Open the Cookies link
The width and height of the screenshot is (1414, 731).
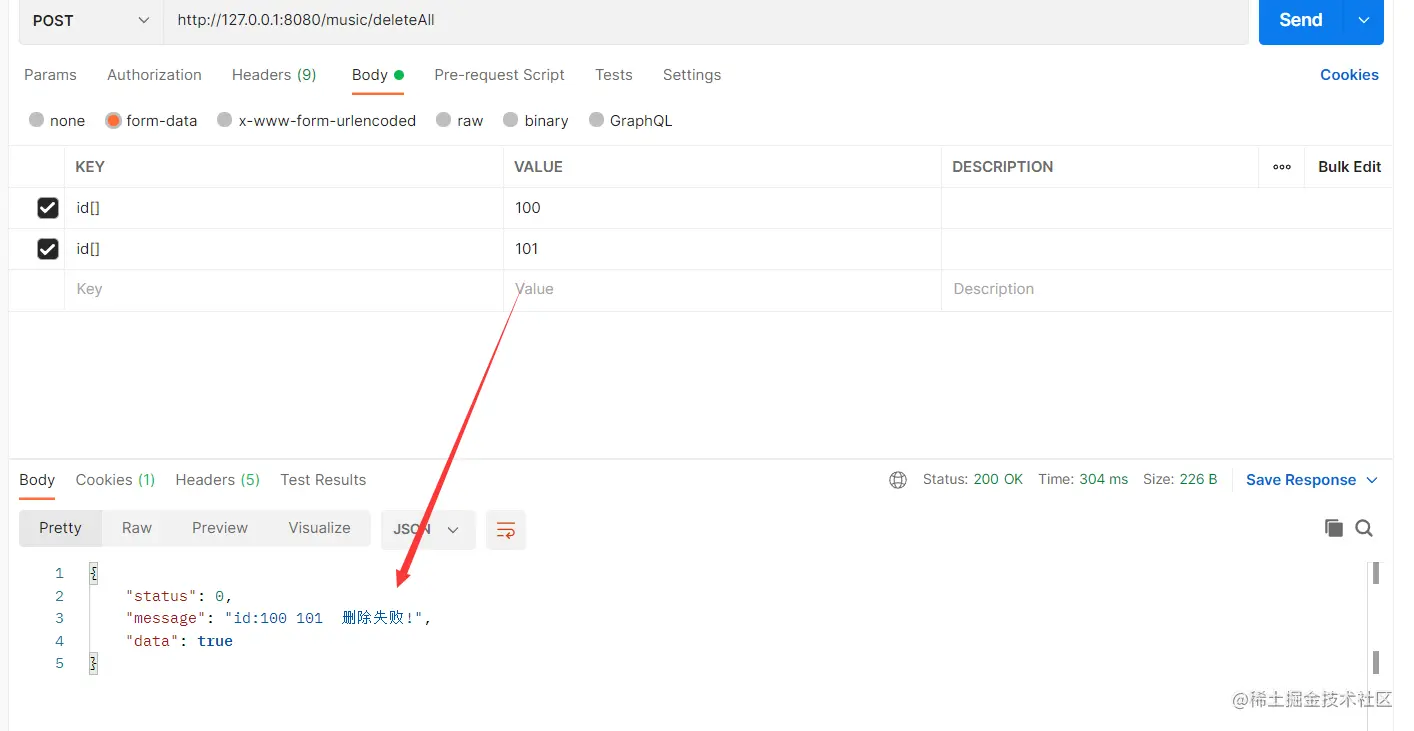pos(1349,75)
